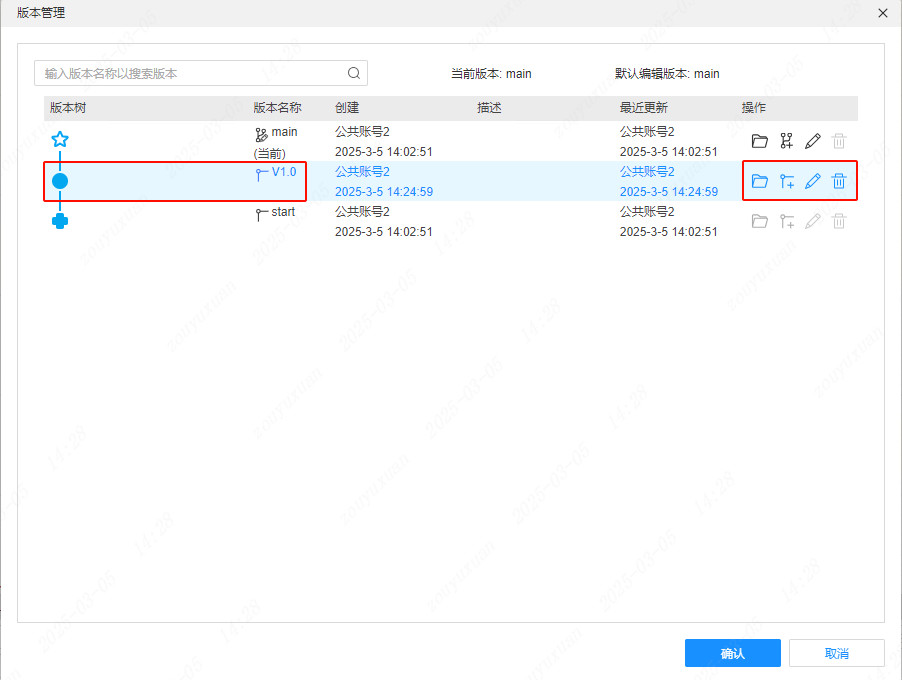This screenshot has height=680, width=902.
Task: Click the flag icon beside start name
Action: click(258, 212)
